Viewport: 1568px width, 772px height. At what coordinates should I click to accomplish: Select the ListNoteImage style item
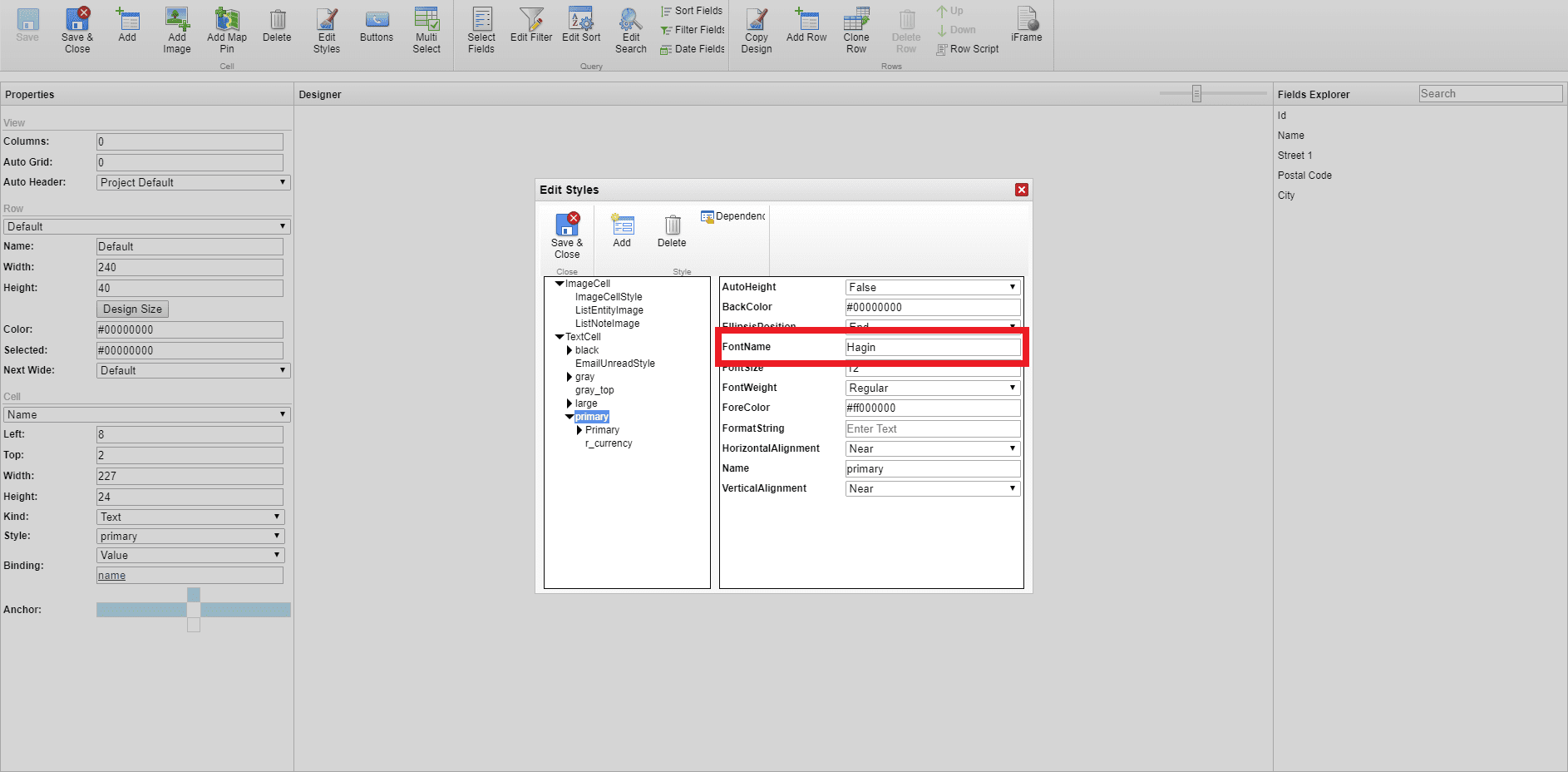tap(608, 324)
